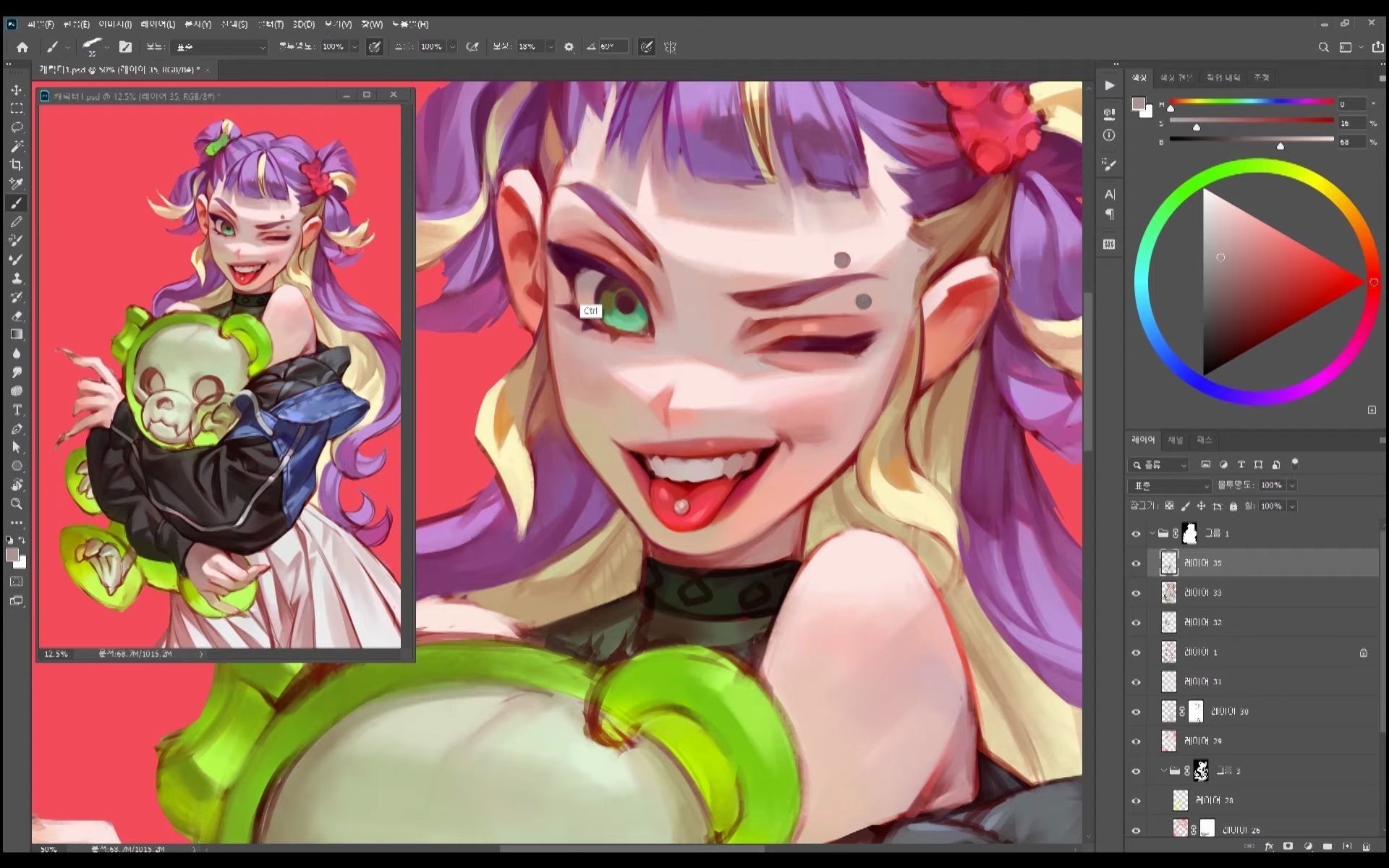This screenshot has height=868, width=1389.
Task: Open the Paragraph panel icon
Action: (1109, 214)
